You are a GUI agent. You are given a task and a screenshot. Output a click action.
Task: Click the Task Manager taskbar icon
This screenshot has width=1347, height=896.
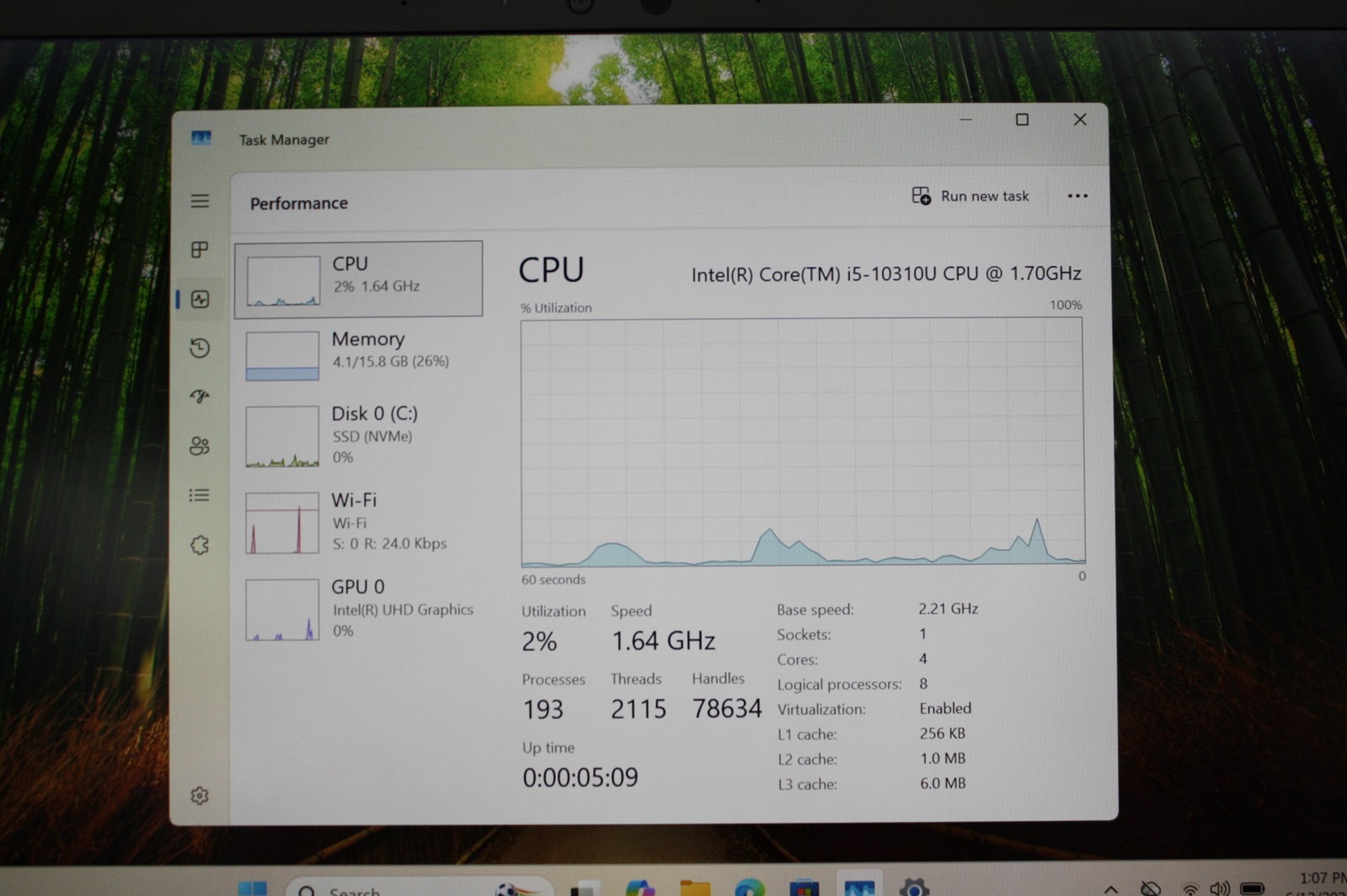tap(859, 888)
